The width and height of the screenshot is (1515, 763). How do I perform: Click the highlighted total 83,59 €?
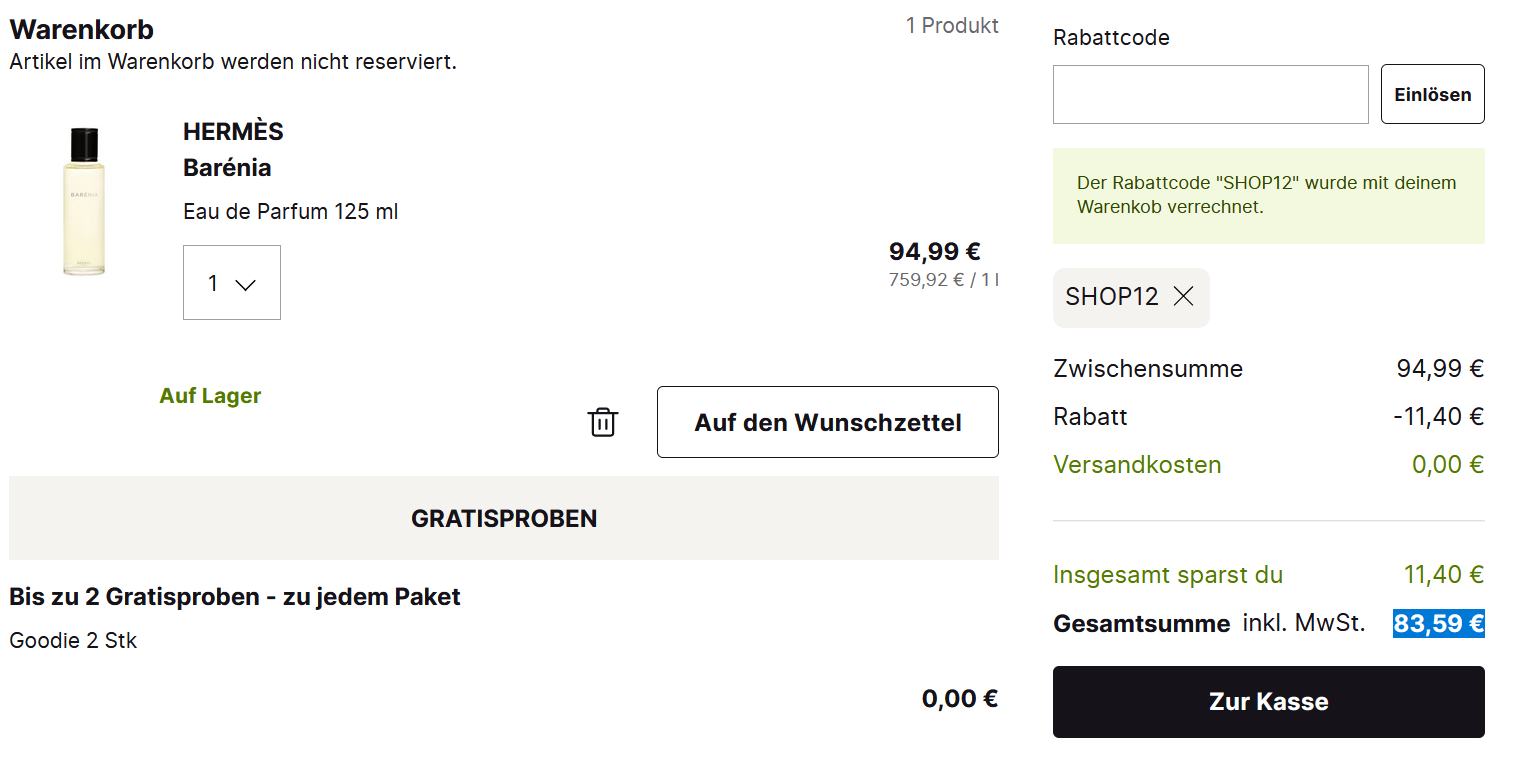1438,624
